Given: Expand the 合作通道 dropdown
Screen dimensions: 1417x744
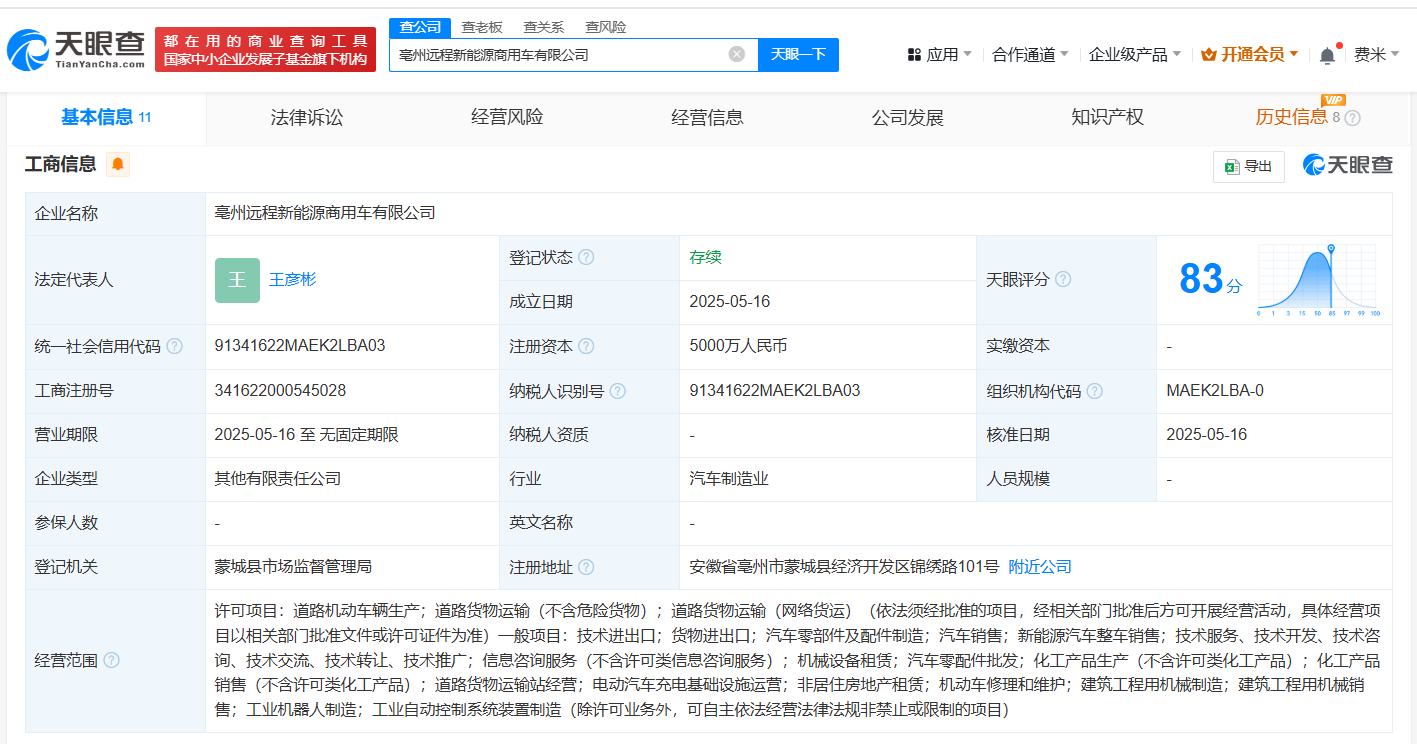Looking at the screenshot, I should (1030, 55).
